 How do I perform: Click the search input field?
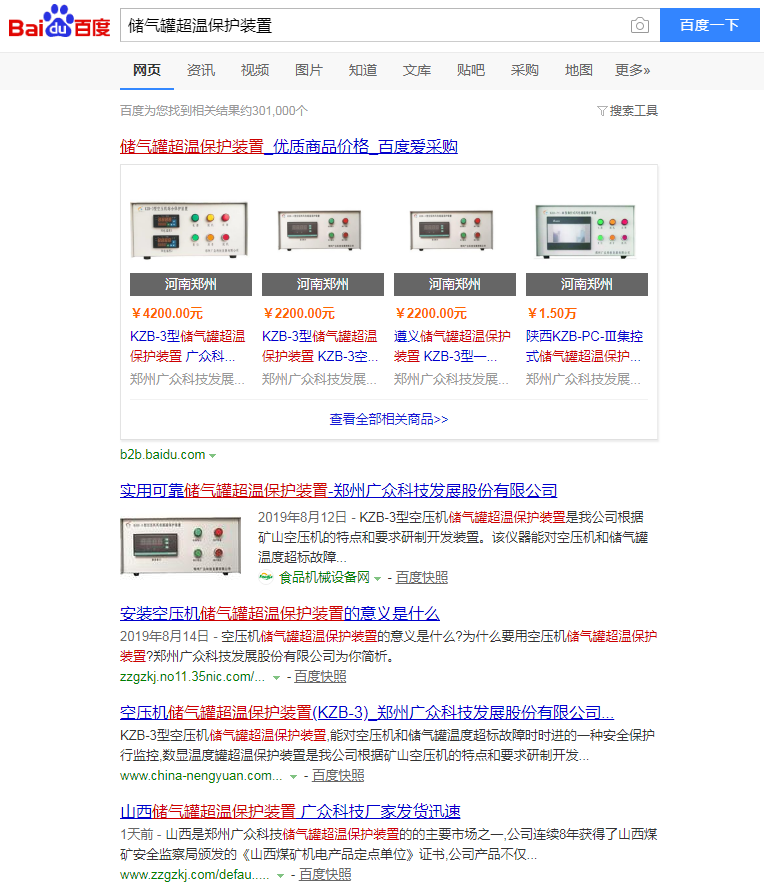(x=370, y=26)
